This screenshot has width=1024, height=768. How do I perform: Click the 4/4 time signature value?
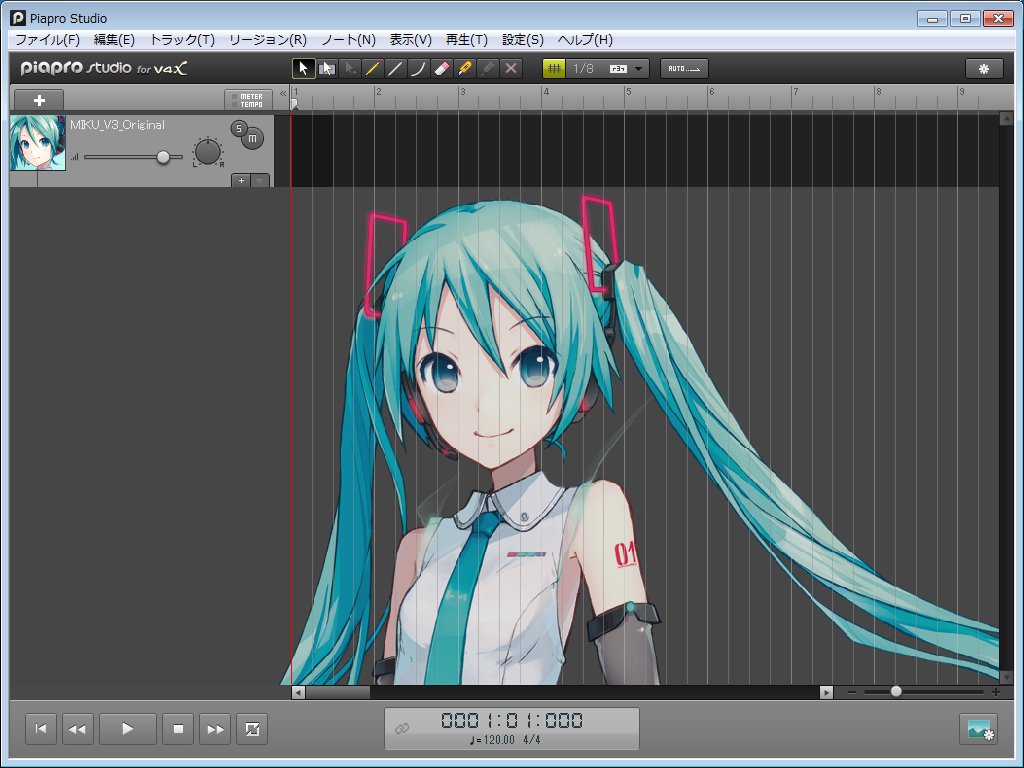tap(532, 740)
